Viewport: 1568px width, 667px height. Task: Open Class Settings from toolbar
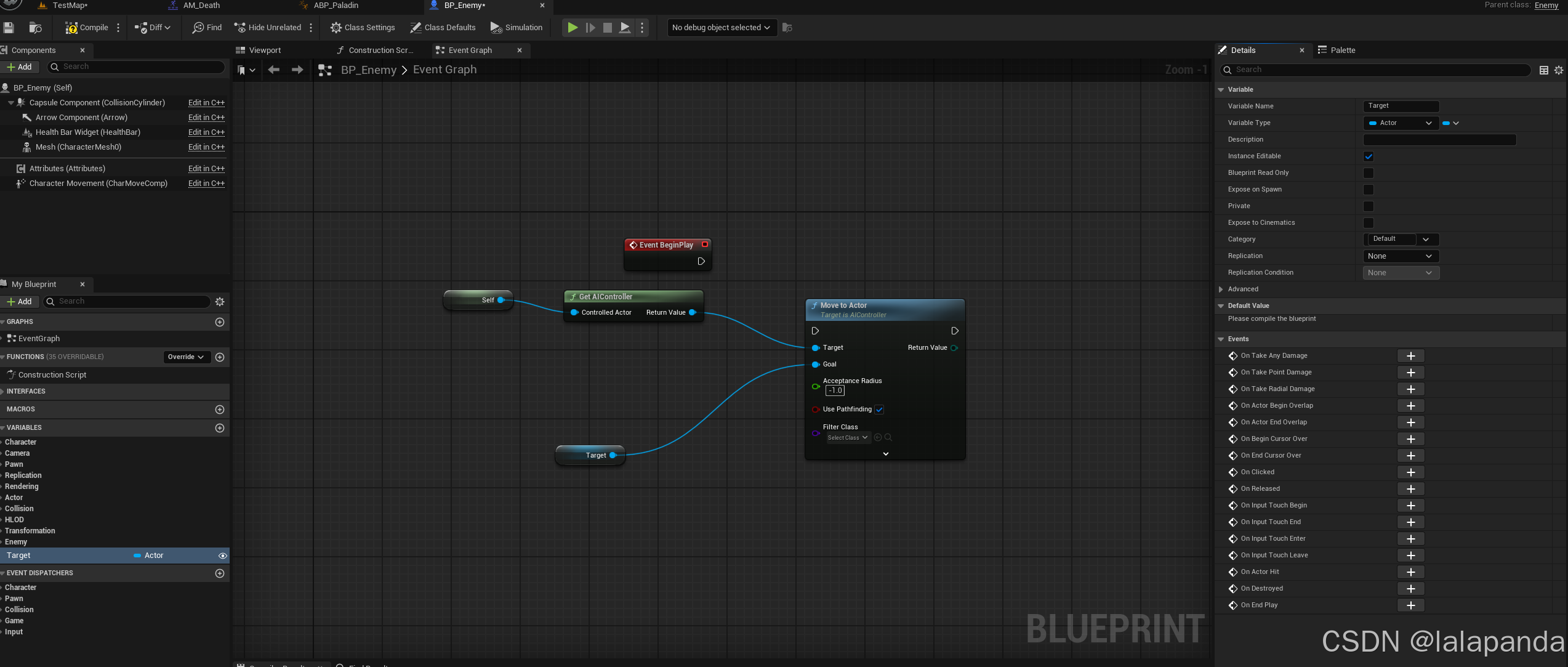point(362,28)
